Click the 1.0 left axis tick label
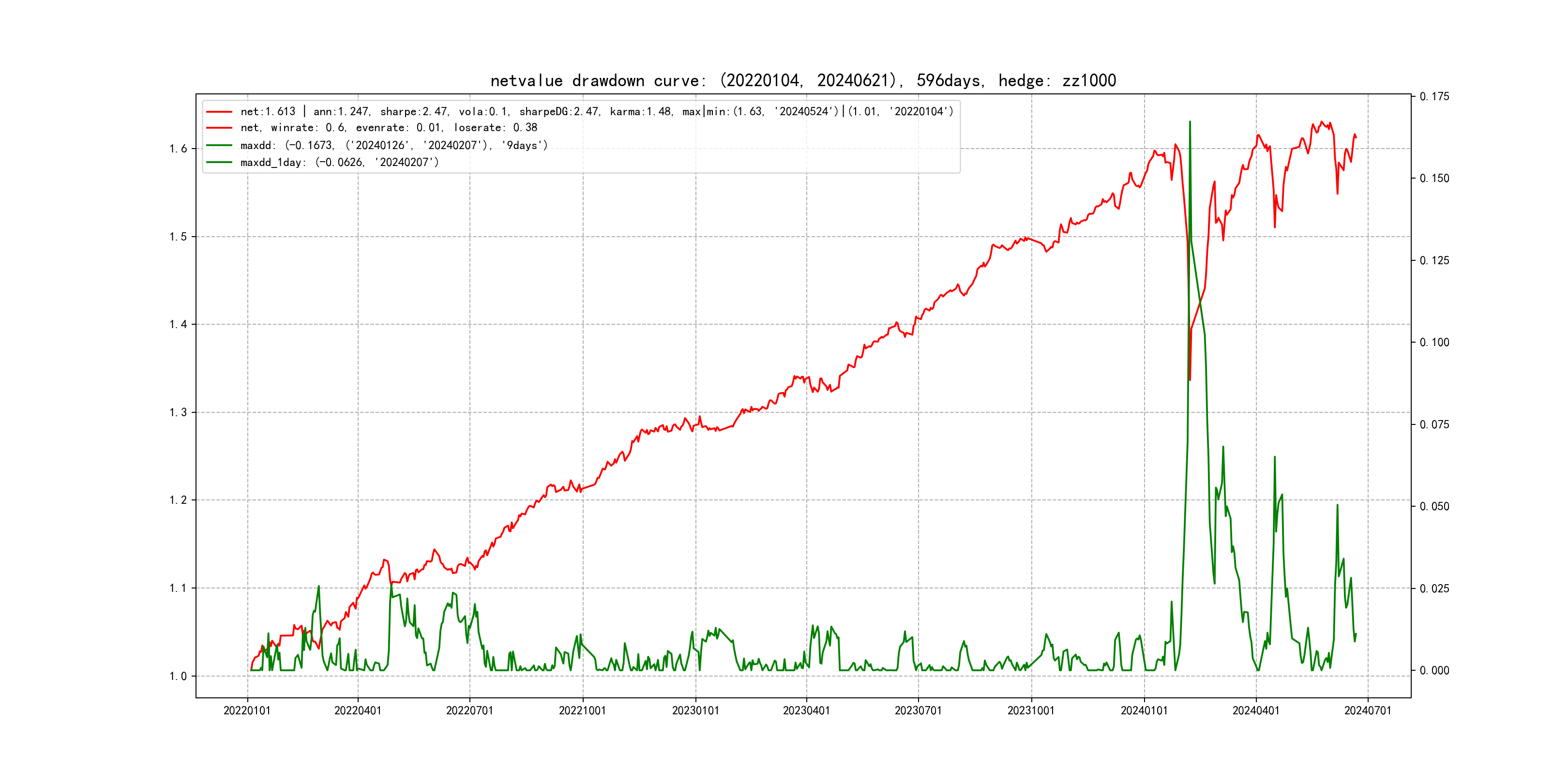This screenshot has width=1568, height=784. [x=178, y=676]
